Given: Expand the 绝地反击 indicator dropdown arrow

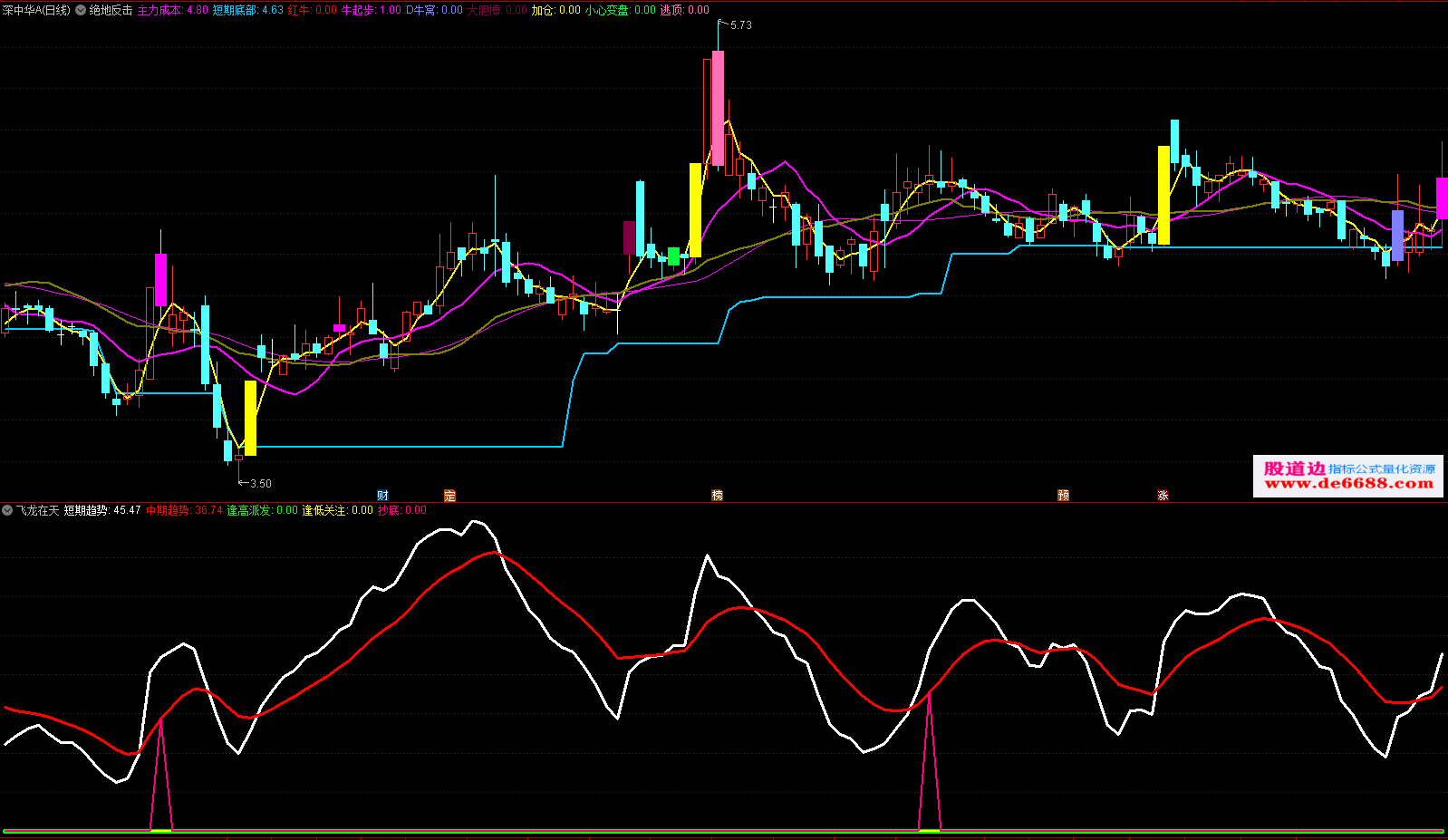Looking at the screenshot, I should click(x=81, y=10).
